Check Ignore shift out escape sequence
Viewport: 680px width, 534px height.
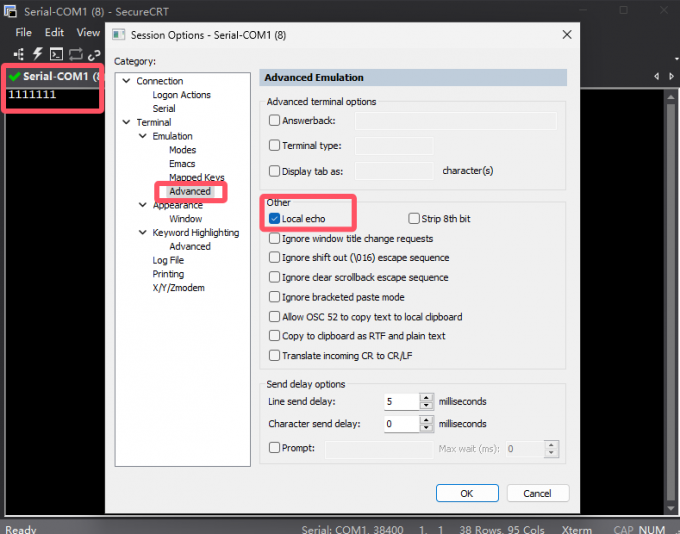(274, 258)
